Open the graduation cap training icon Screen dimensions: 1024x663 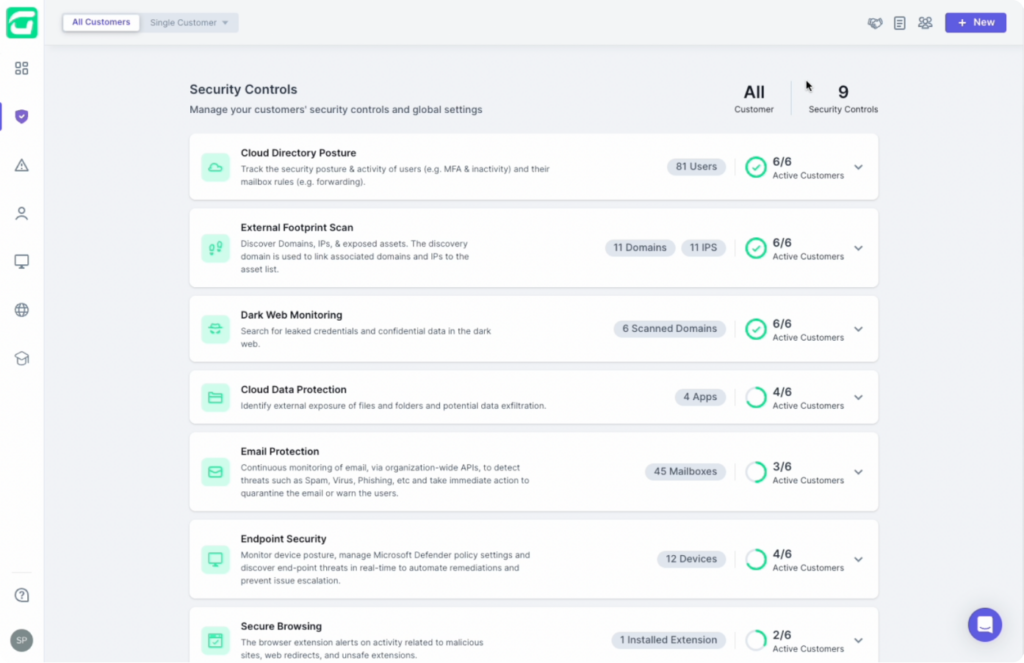(22, 359)
